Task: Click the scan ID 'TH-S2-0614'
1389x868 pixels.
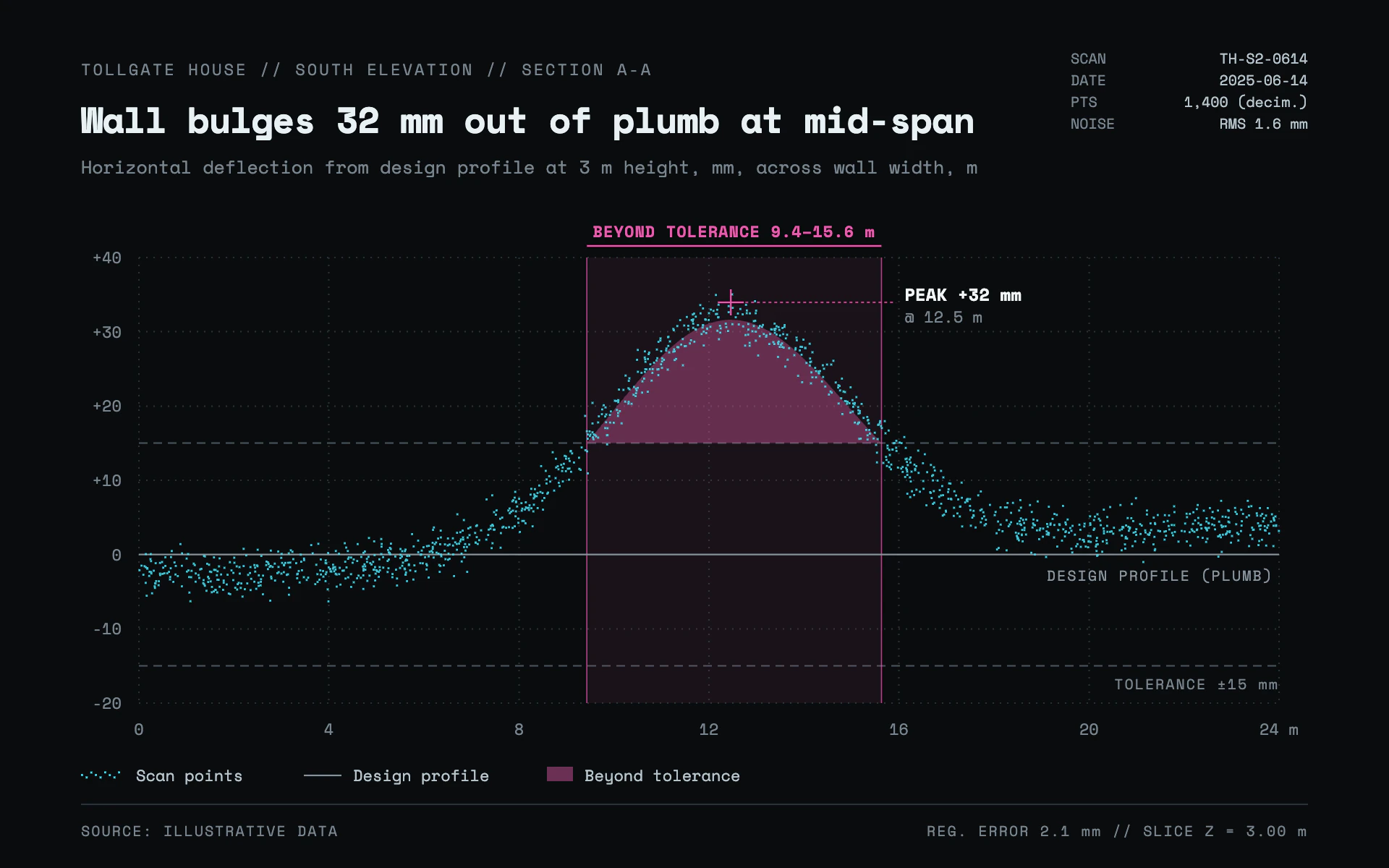Action: pos(1263,59)
